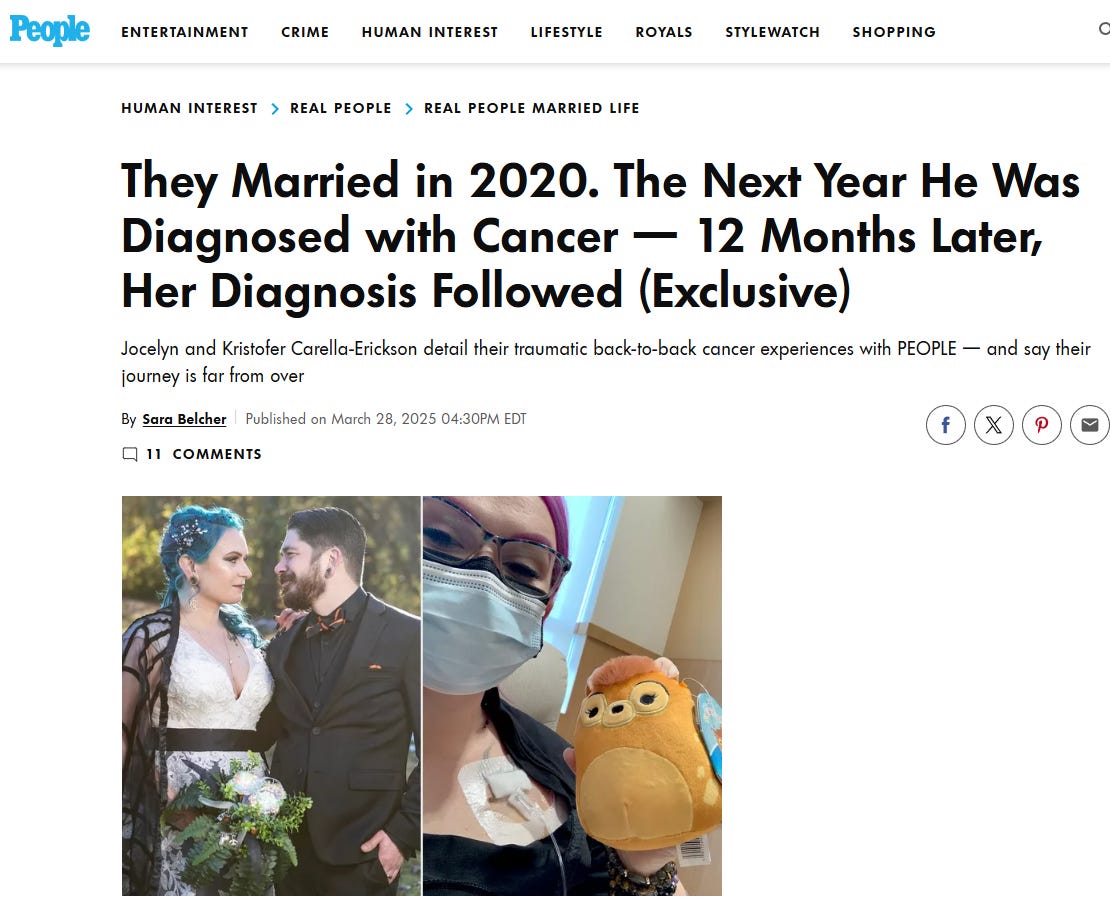The width and height of the screenshot is (1110, 898).
Task: Open the Crime section
Action: tap(305, 32)
